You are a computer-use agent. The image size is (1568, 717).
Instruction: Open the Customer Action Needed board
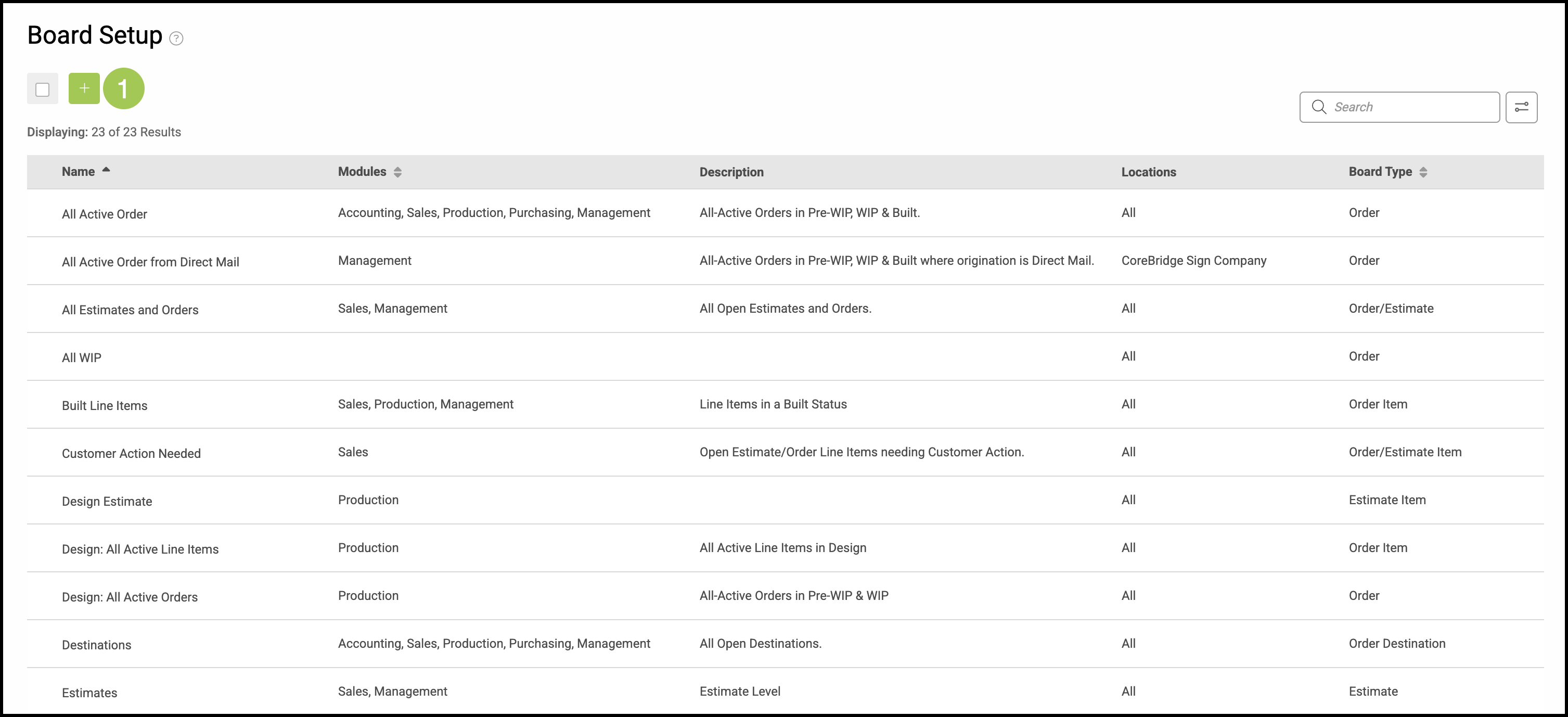coord(131,453)
